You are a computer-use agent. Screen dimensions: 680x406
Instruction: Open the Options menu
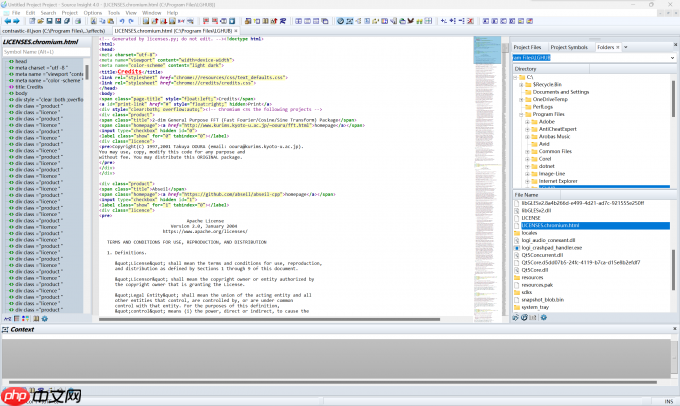(92, 12)
